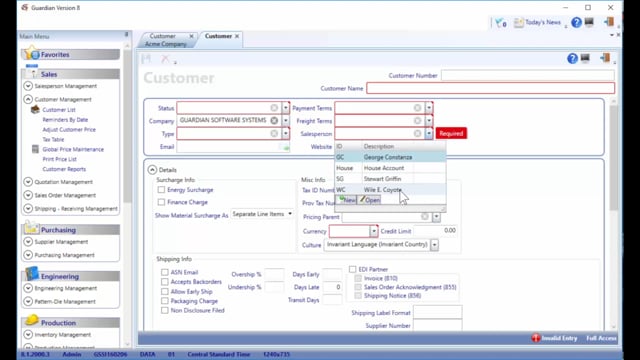Click monitor icon inside Customer form toolbar
The image size is (640, 360).
pos(585,58)
